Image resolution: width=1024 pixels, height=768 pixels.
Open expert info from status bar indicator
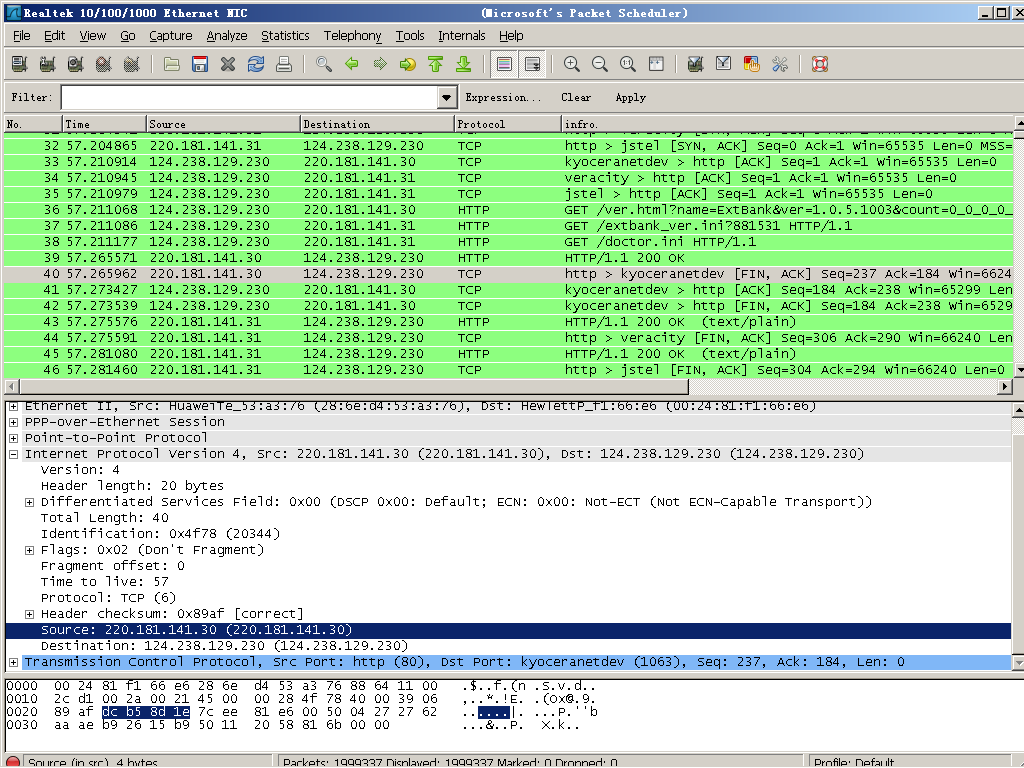point(13,762)
